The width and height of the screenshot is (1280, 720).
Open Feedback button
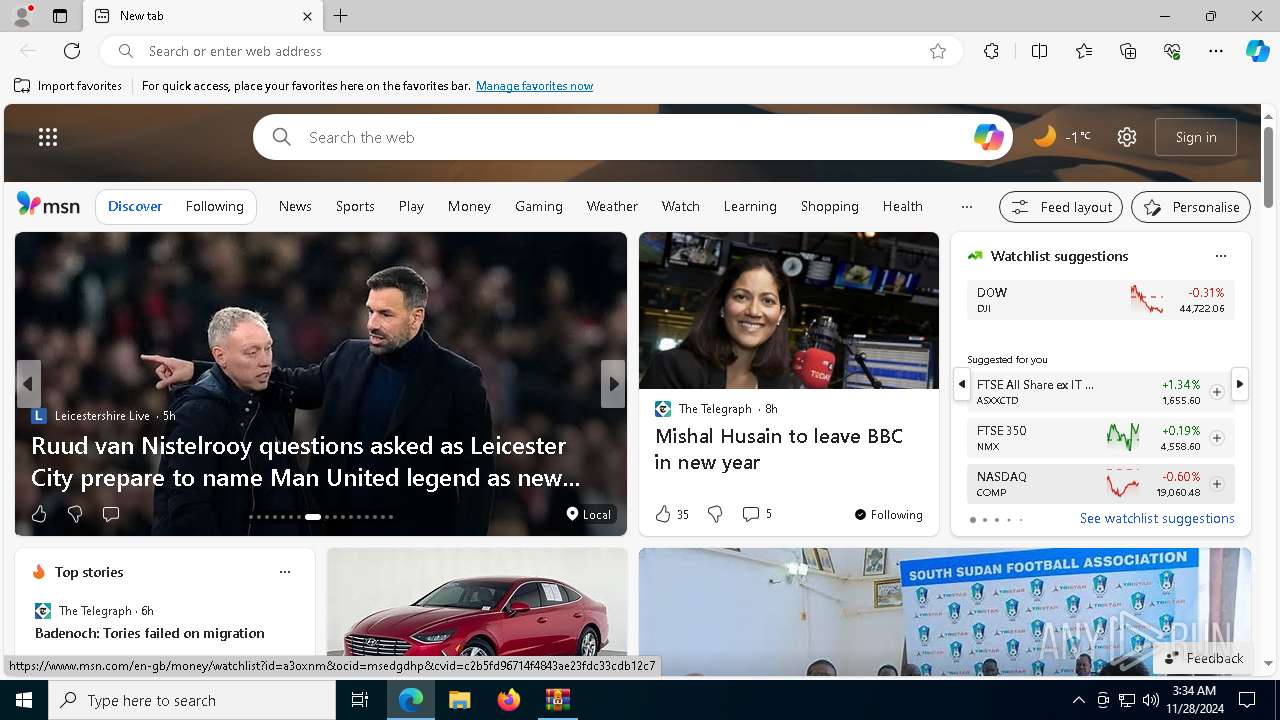coord(1204,658)
